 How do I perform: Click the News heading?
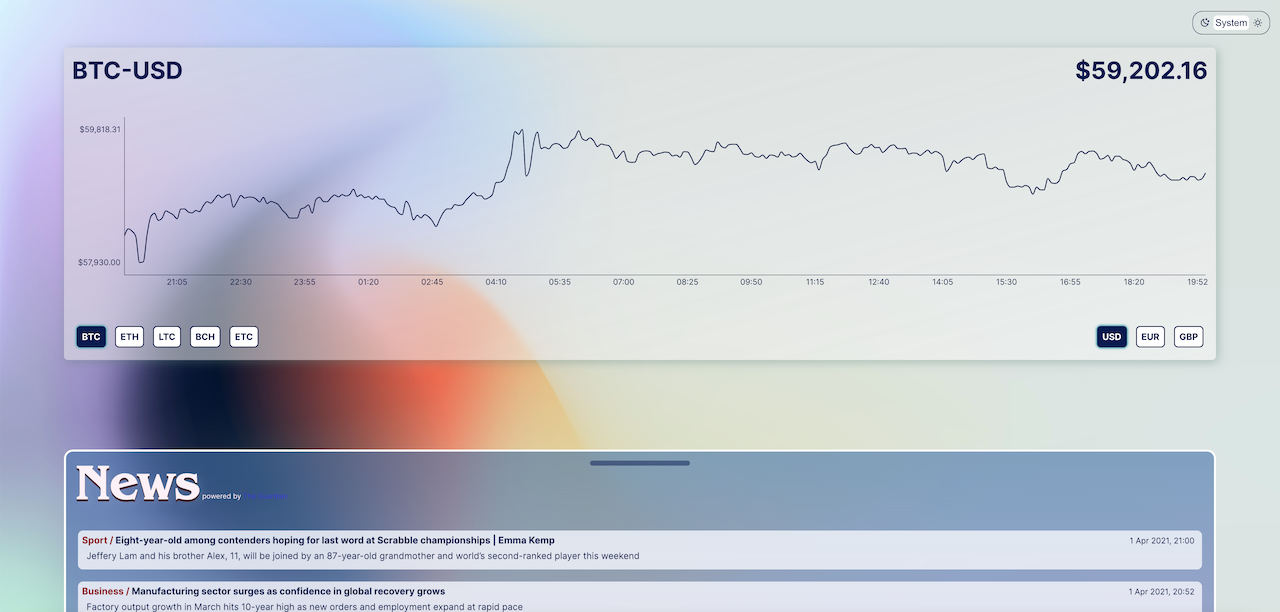pyautogui.click(x=138, y=483)
